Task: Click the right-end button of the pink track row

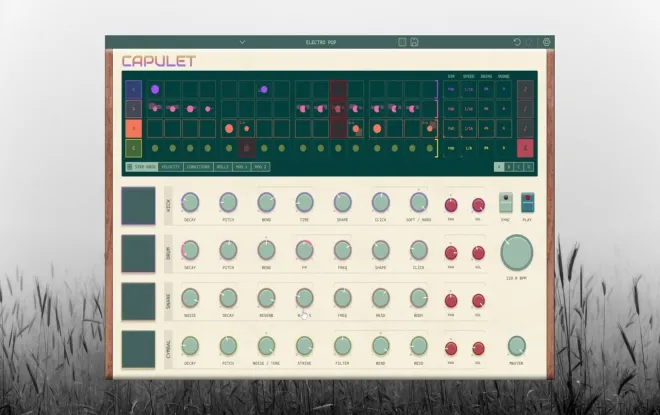Action: (525, 109)
